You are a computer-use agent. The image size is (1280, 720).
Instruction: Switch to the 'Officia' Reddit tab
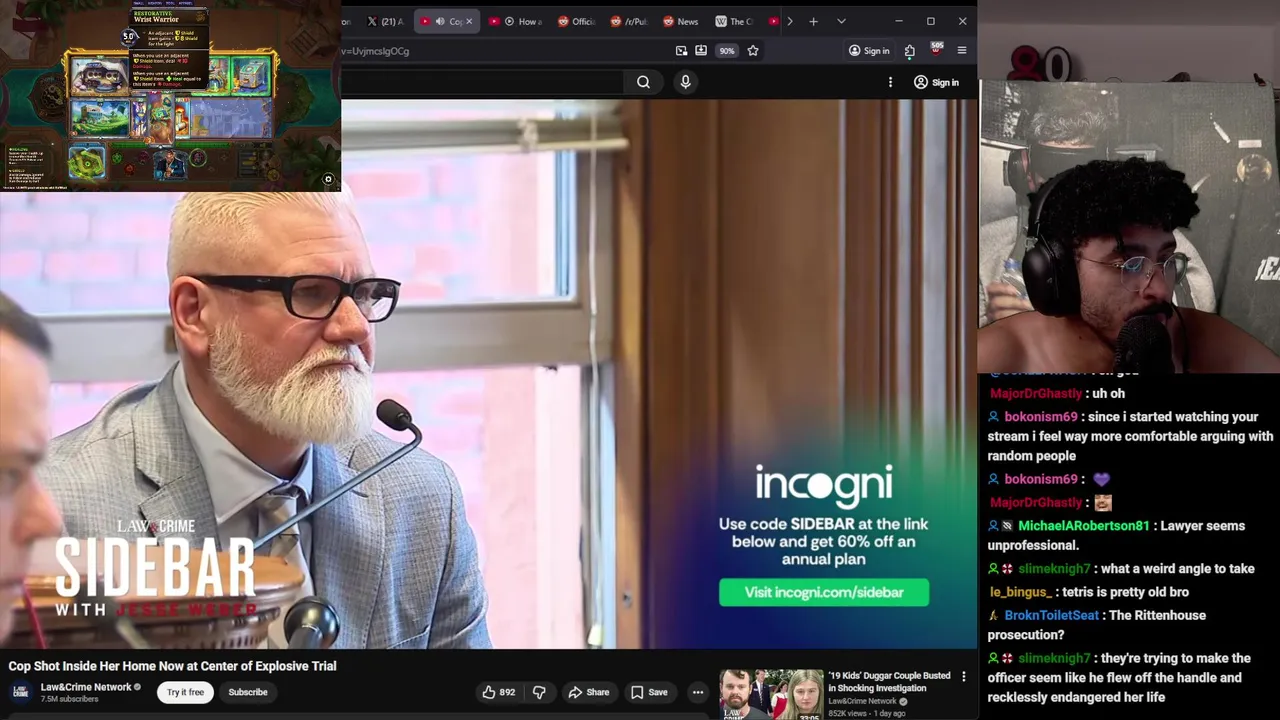coord(577,21)
